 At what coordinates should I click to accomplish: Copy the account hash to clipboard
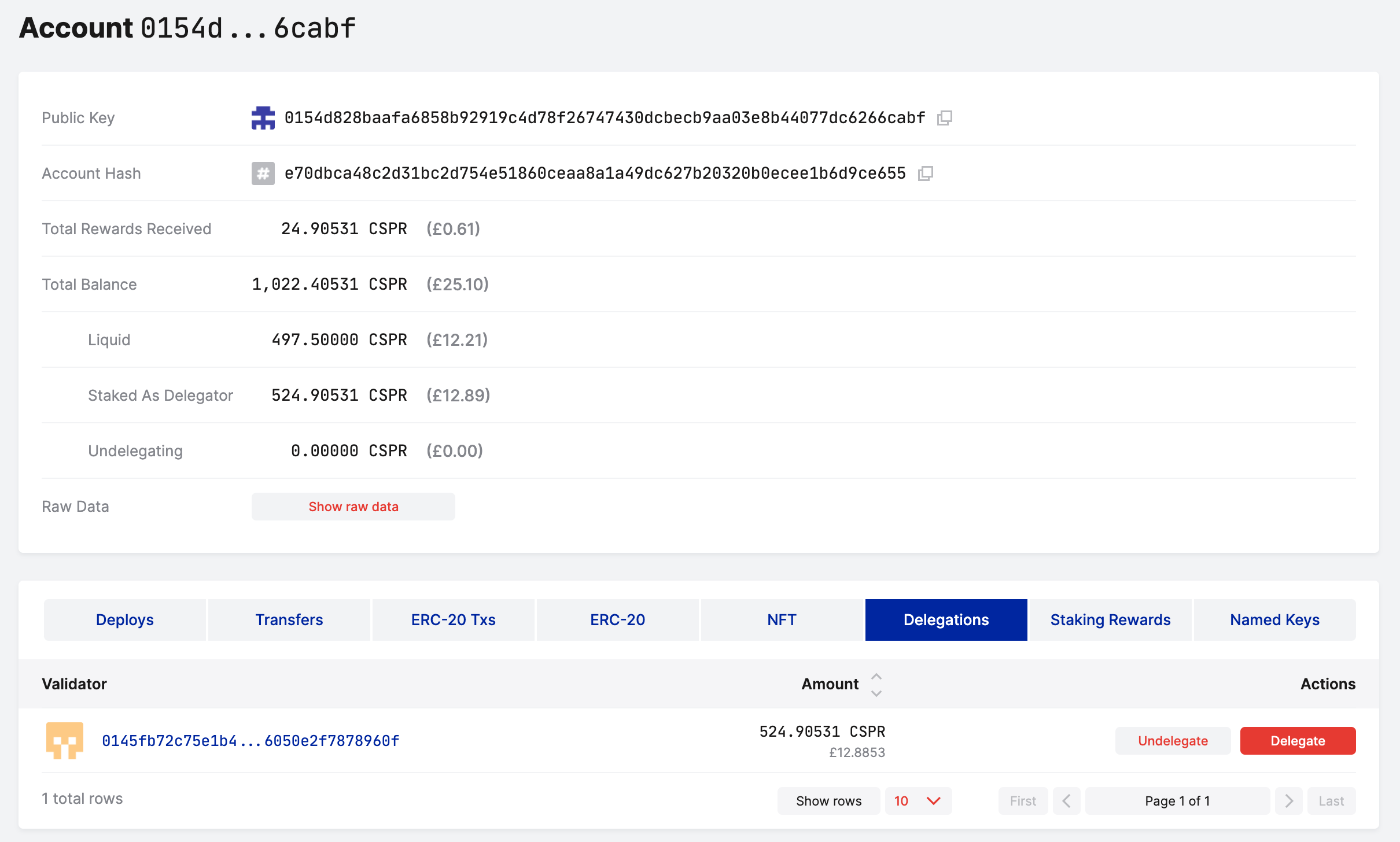(x=925, y=173)
